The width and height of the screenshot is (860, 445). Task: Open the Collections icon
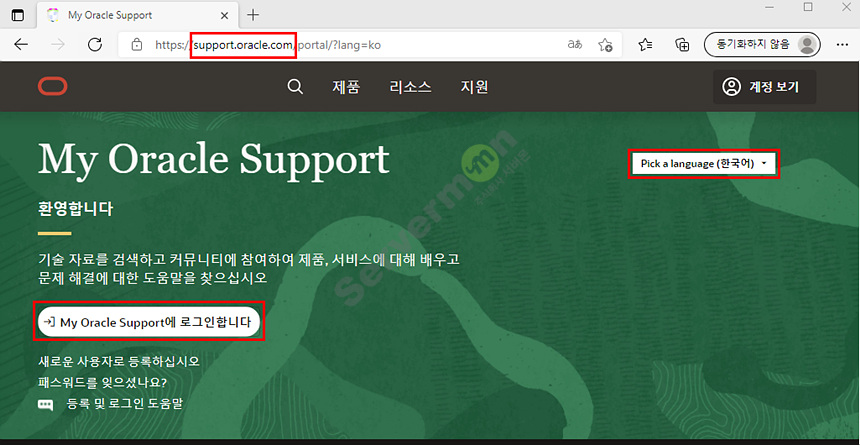coord(682,45)
